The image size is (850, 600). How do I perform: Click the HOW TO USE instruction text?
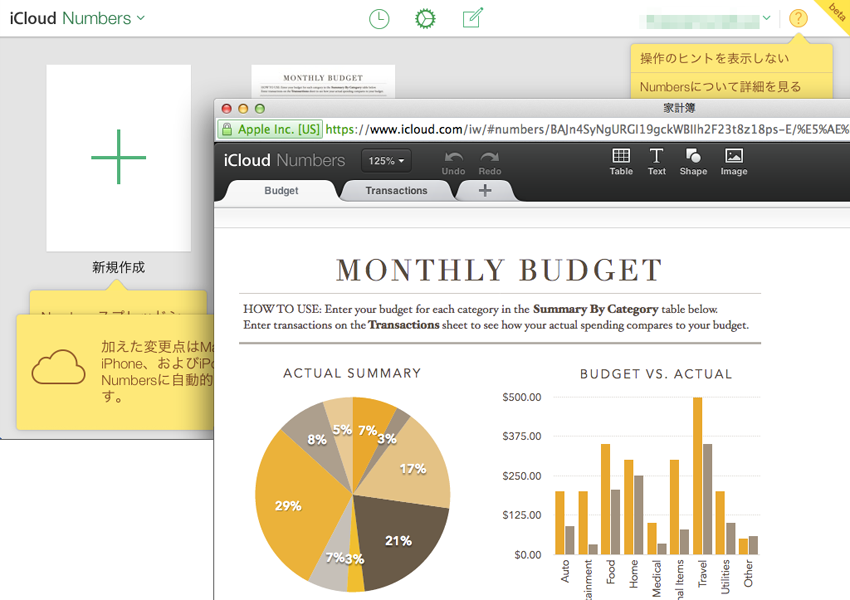[x=496, y=317]
